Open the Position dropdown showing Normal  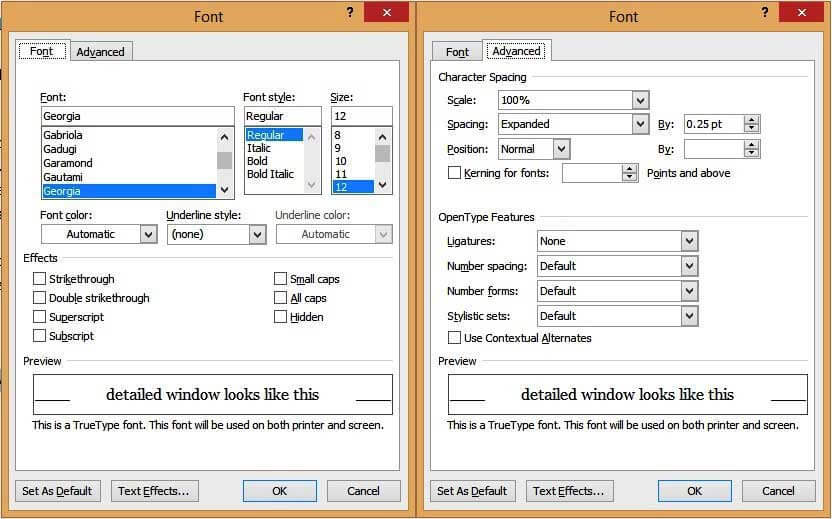(x=561, y=149)
